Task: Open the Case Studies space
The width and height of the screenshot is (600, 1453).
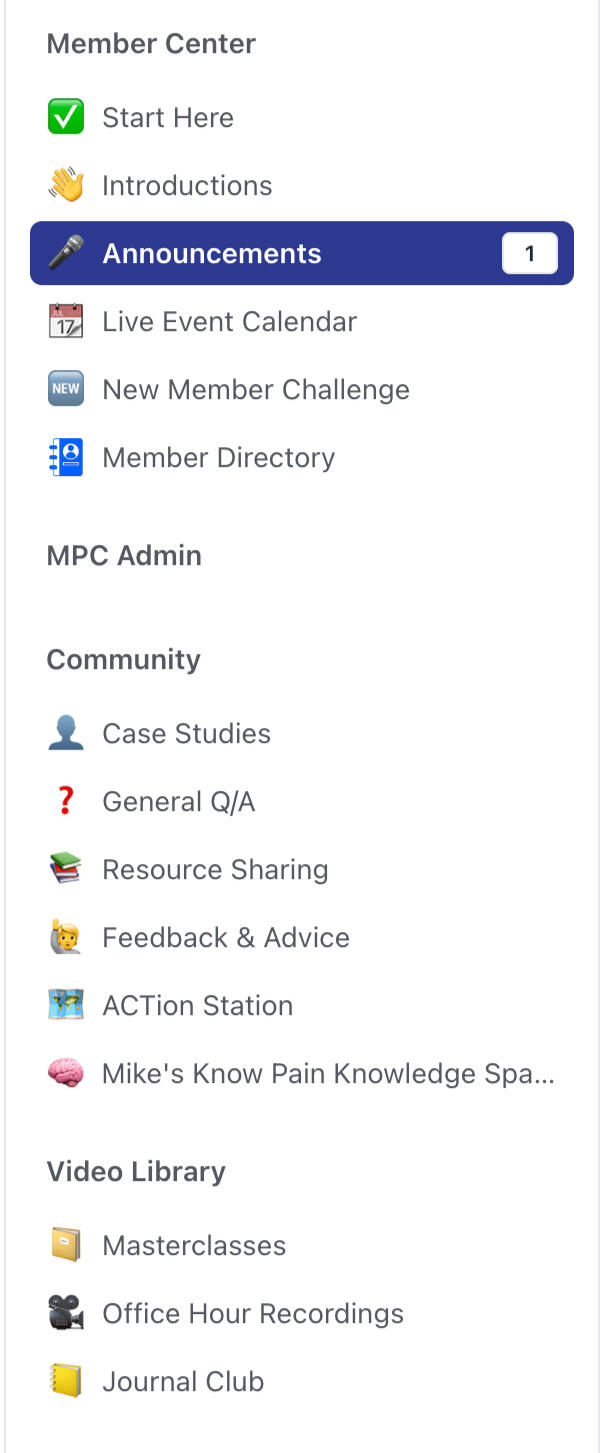Action: tap(186, 733)
